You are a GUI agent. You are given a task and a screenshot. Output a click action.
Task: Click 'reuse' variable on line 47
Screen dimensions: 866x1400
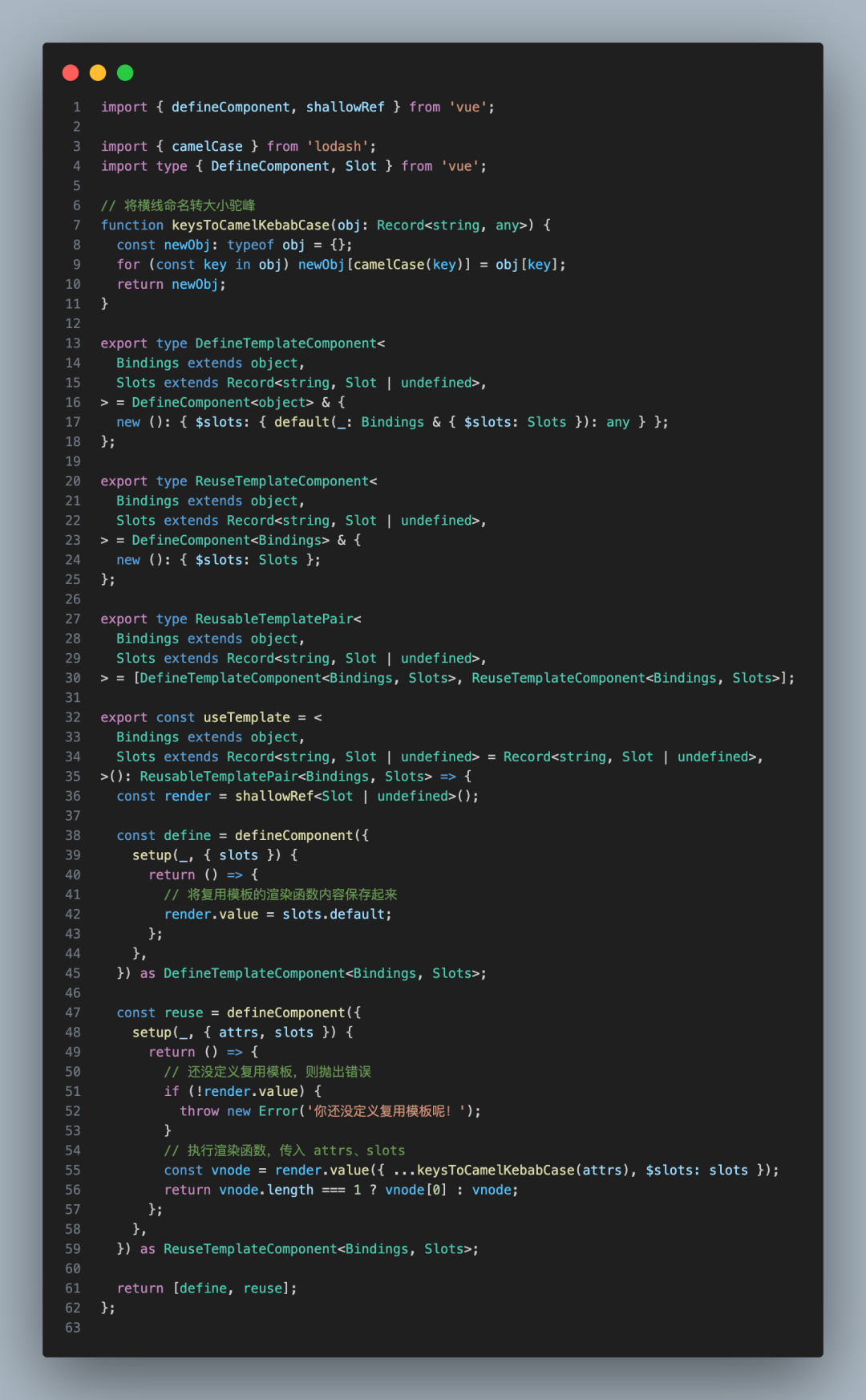tap(184, 1013)
